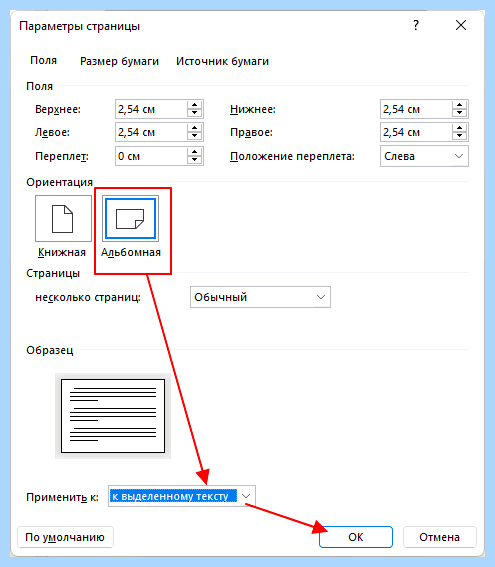Image resolution: width=495 pixels, height=567 pixels.
Task: Increase the Левое margin value
Action: (x=195, y=128)
